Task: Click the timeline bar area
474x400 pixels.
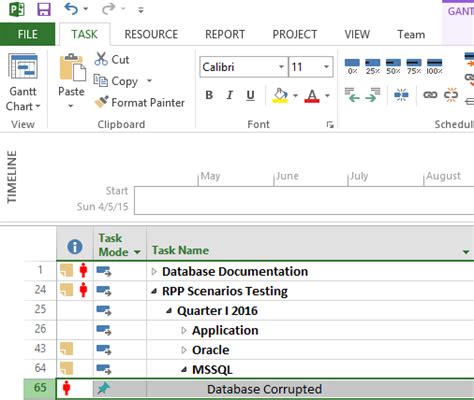Action: [304, 200]
